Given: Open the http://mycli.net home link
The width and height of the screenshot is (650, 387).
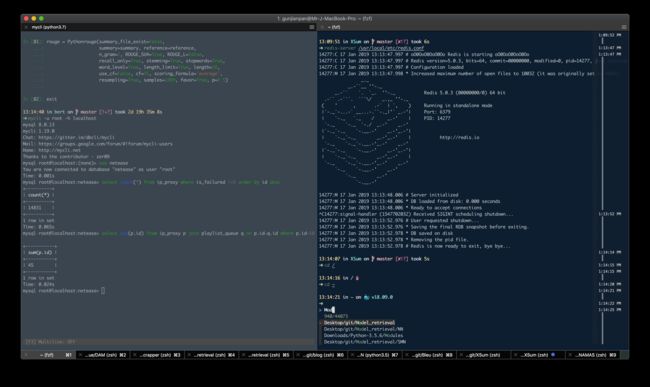Looking at the screenshot, I should point(60,150).
